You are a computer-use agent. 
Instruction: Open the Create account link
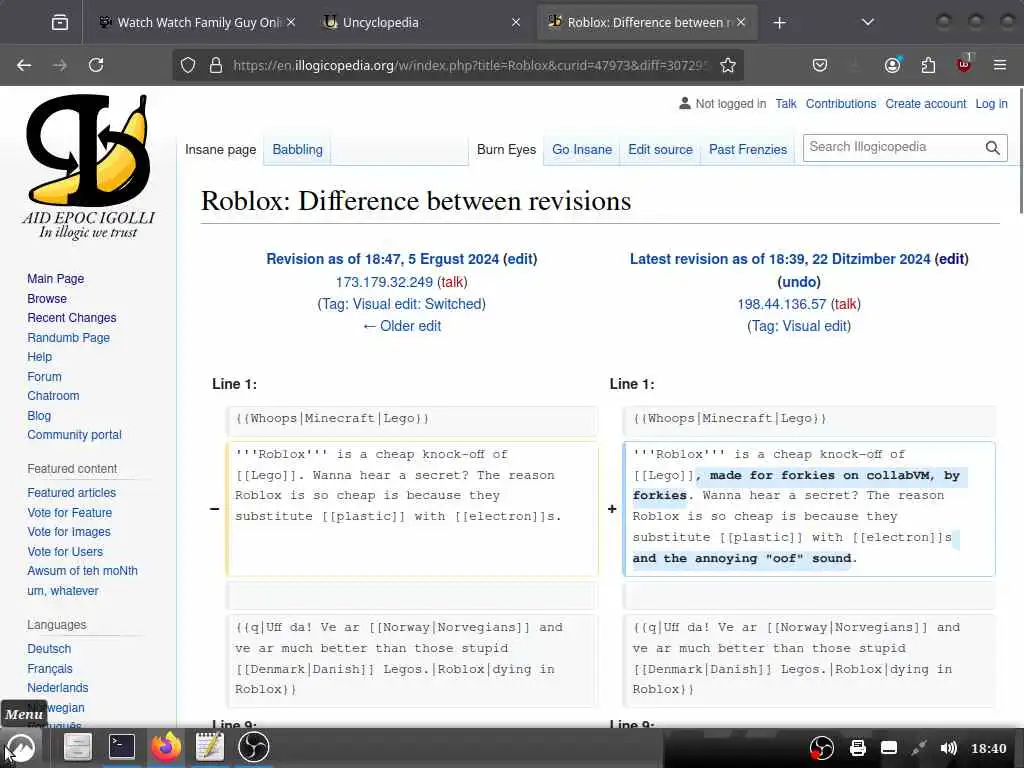[925, 104]
